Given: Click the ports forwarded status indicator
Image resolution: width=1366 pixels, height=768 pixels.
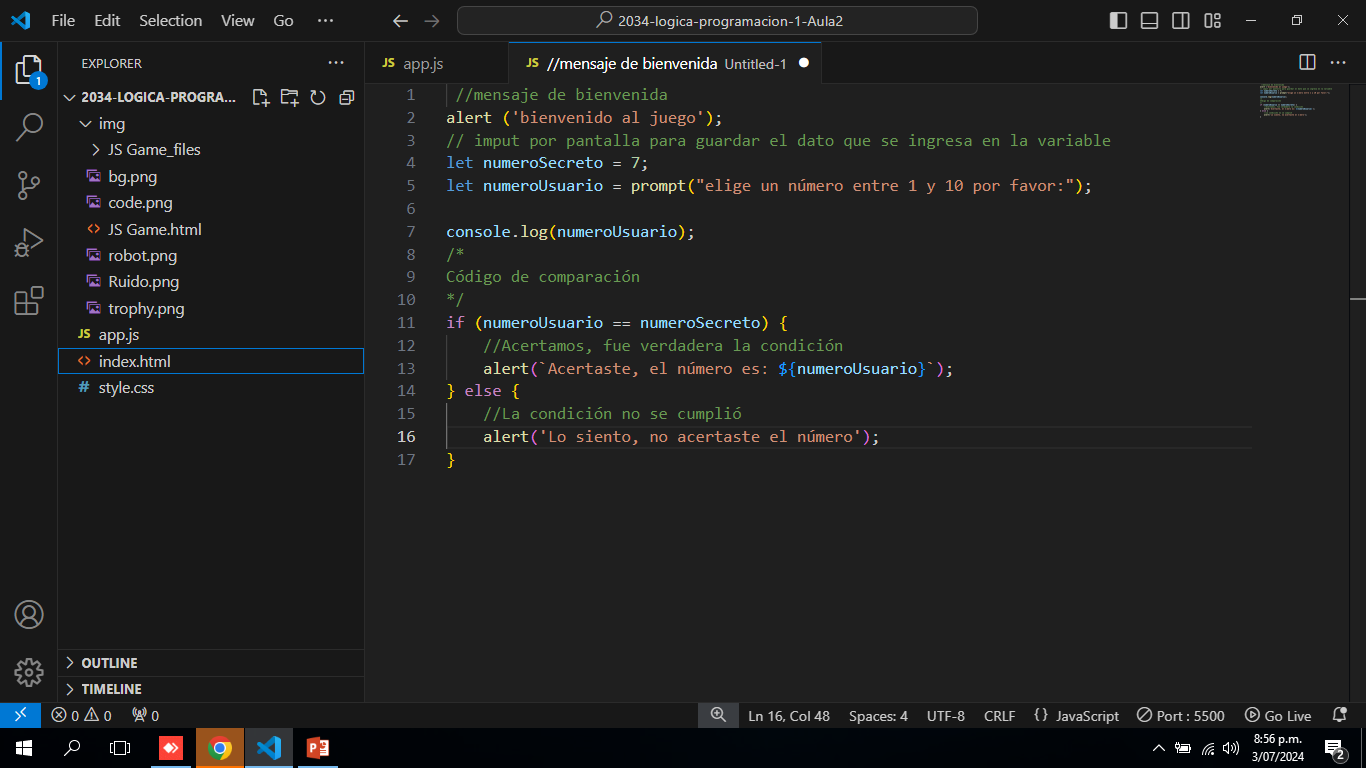Looking at the screenshot, I should tap(145, 716).
